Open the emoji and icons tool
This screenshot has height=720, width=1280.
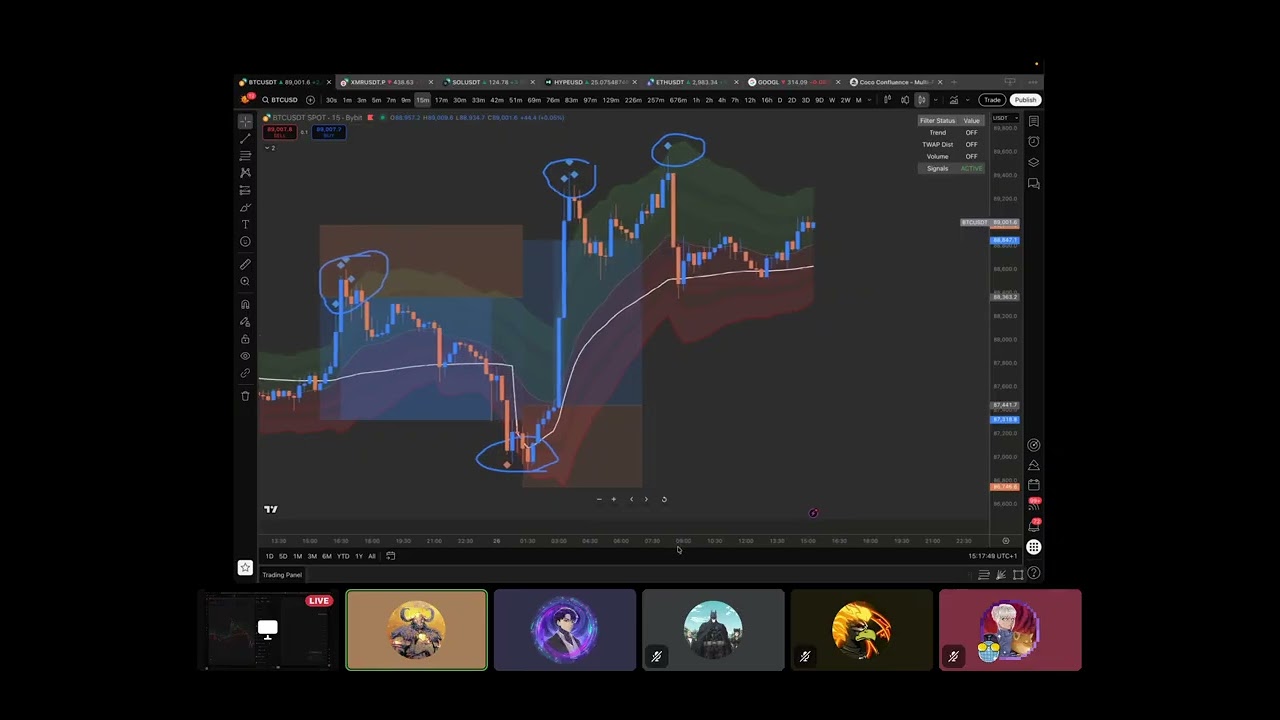point(245,241)
